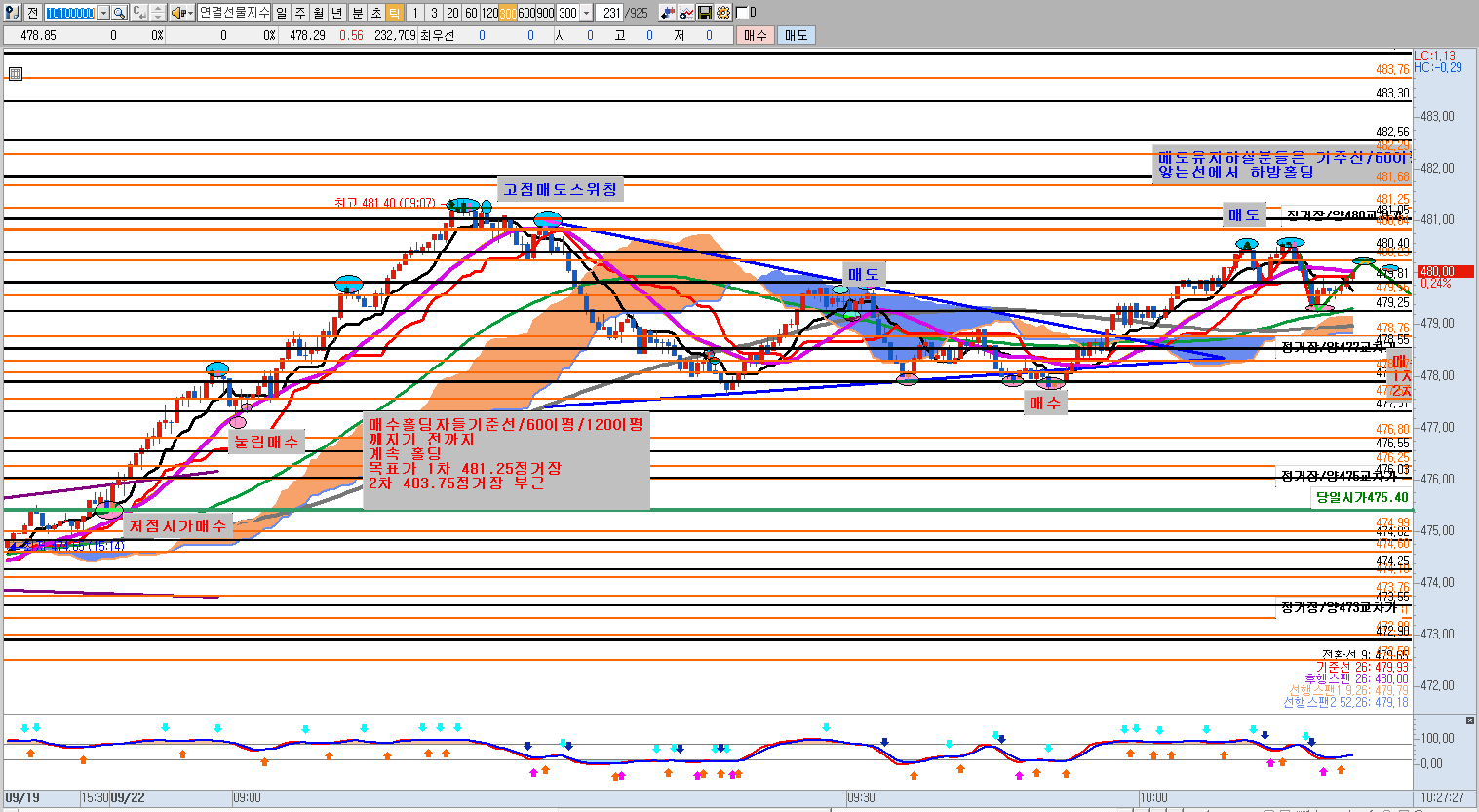
Task: Expand the 300 interval dropdown
Action: tap(586, 13)
